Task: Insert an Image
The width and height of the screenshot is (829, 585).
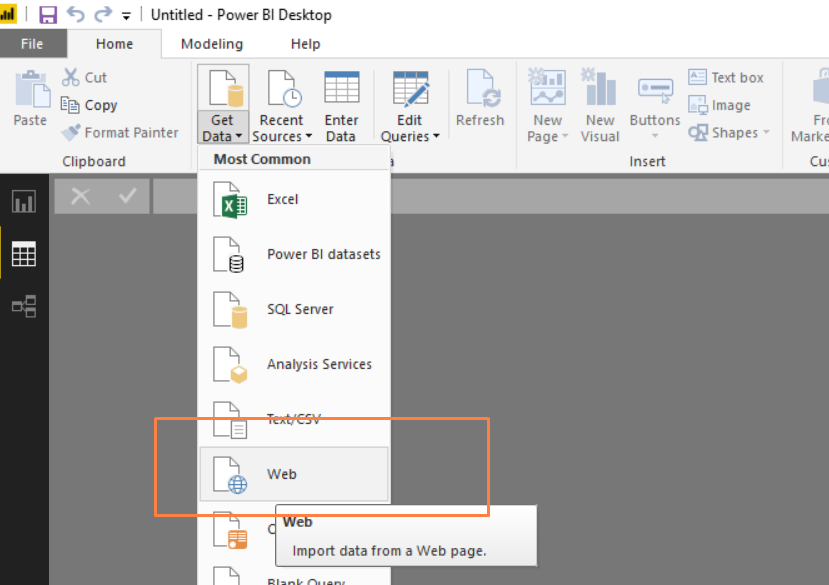Action: pos(720,105)
